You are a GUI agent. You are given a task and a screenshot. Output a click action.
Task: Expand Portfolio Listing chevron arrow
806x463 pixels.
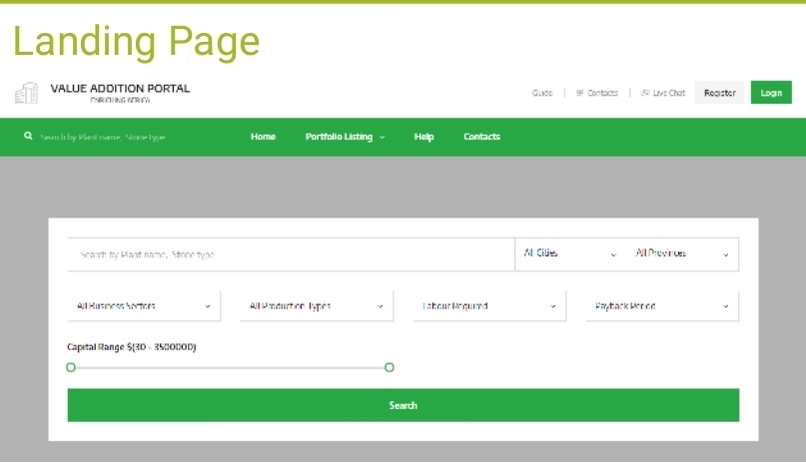382,137
